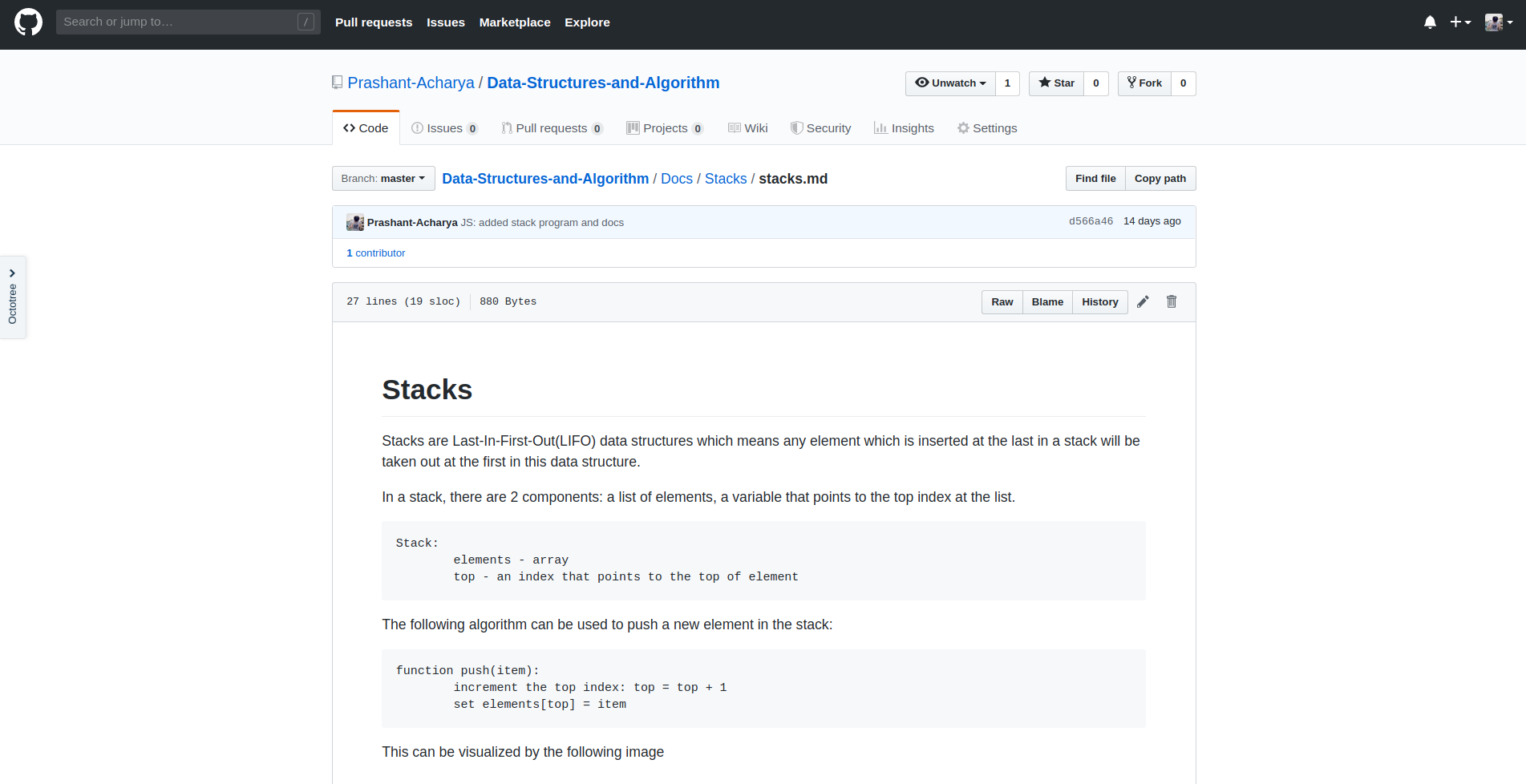Star this repository
This screenshot has width=1526, height=784.
point(1056,83)
